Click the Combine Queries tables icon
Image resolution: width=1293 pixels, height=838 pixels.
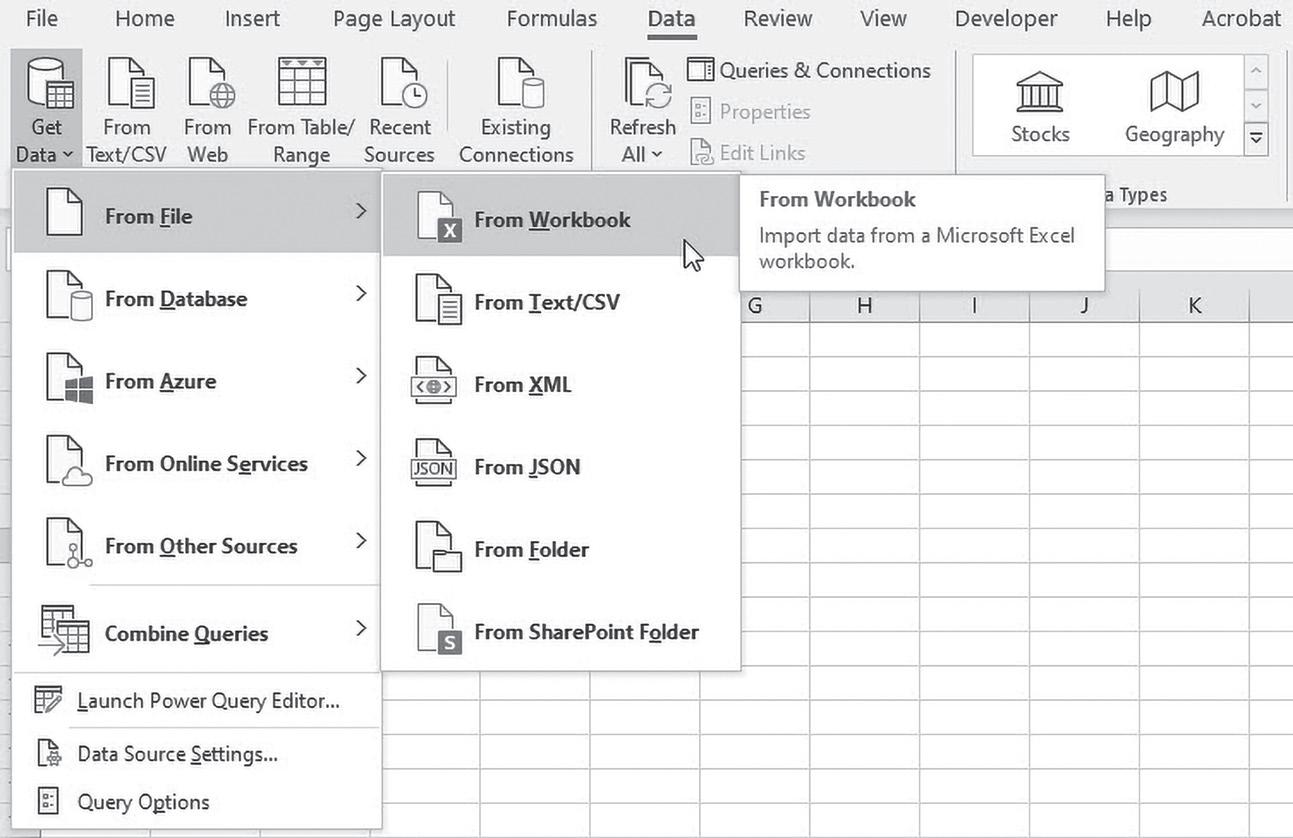[65, 631]
